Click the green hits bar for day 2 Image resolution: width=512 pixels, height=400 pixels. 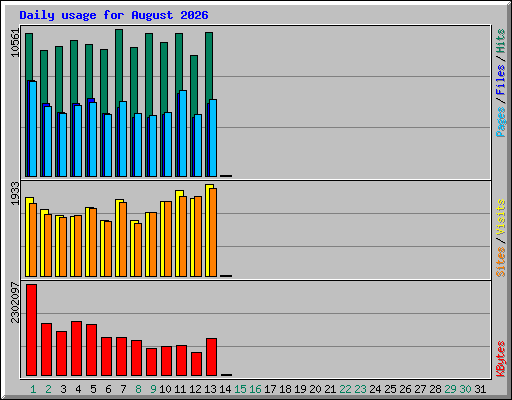click(44, 77)
